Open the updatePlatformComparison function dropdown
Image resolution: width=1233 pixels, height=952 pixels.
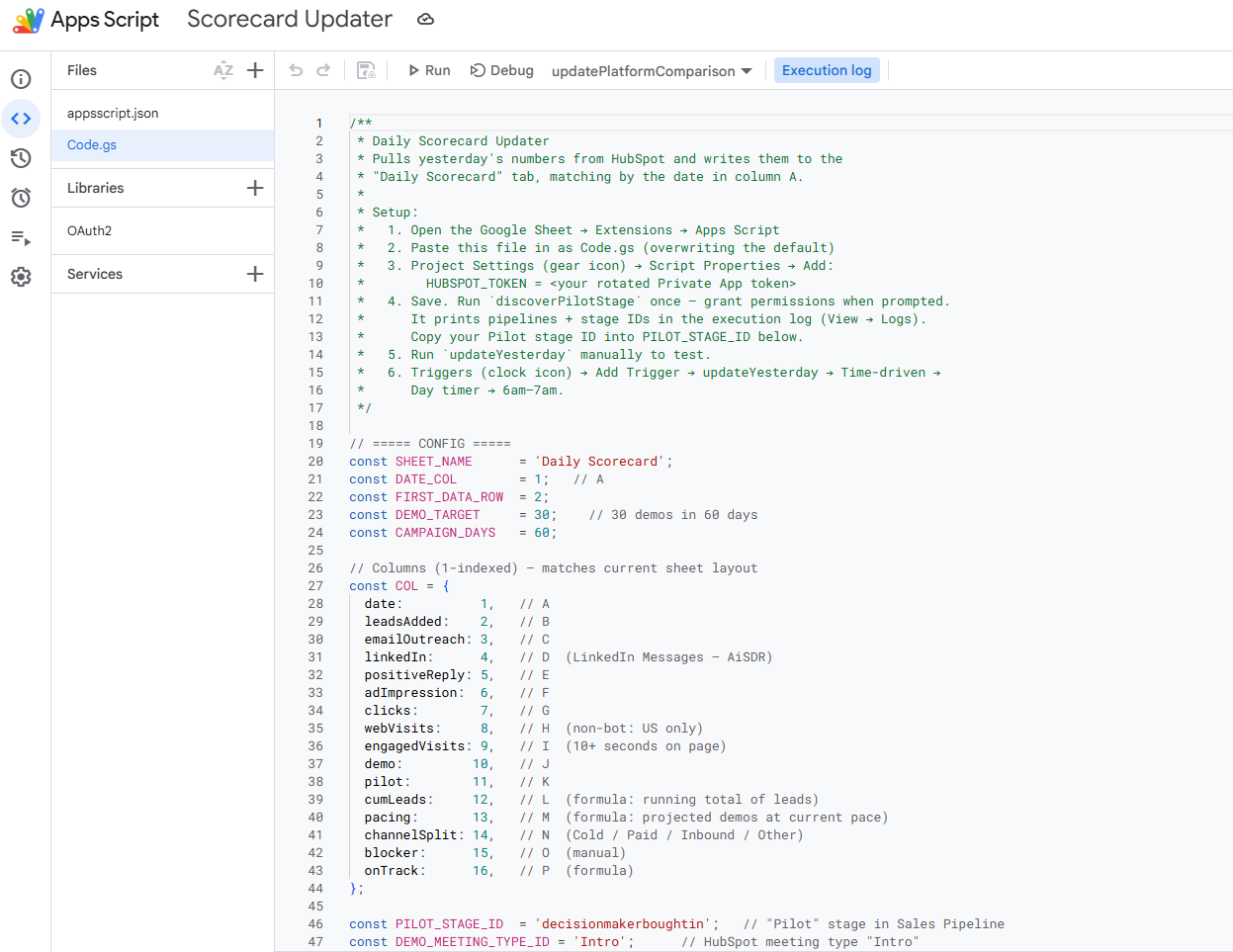(x=652, y=71)
